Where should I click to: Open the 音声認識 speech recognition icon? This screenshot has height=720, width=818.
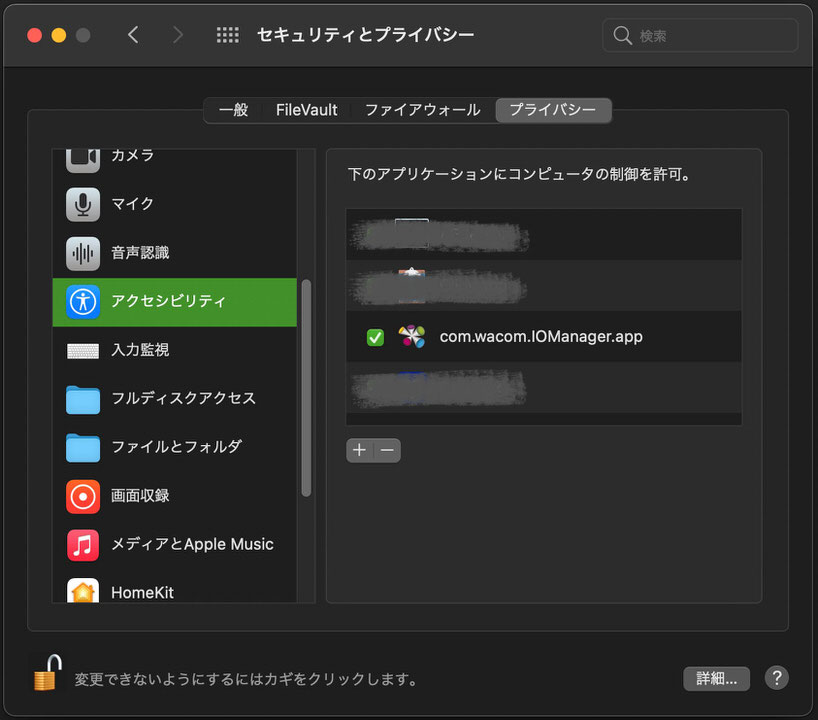pos(83,253)
